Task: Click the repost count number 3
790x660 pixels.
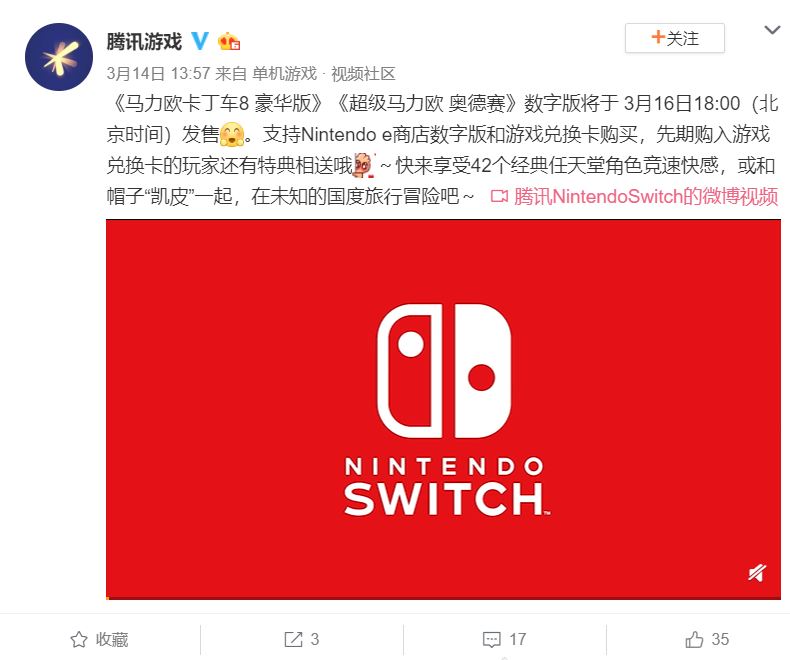Action: point(315,639)
